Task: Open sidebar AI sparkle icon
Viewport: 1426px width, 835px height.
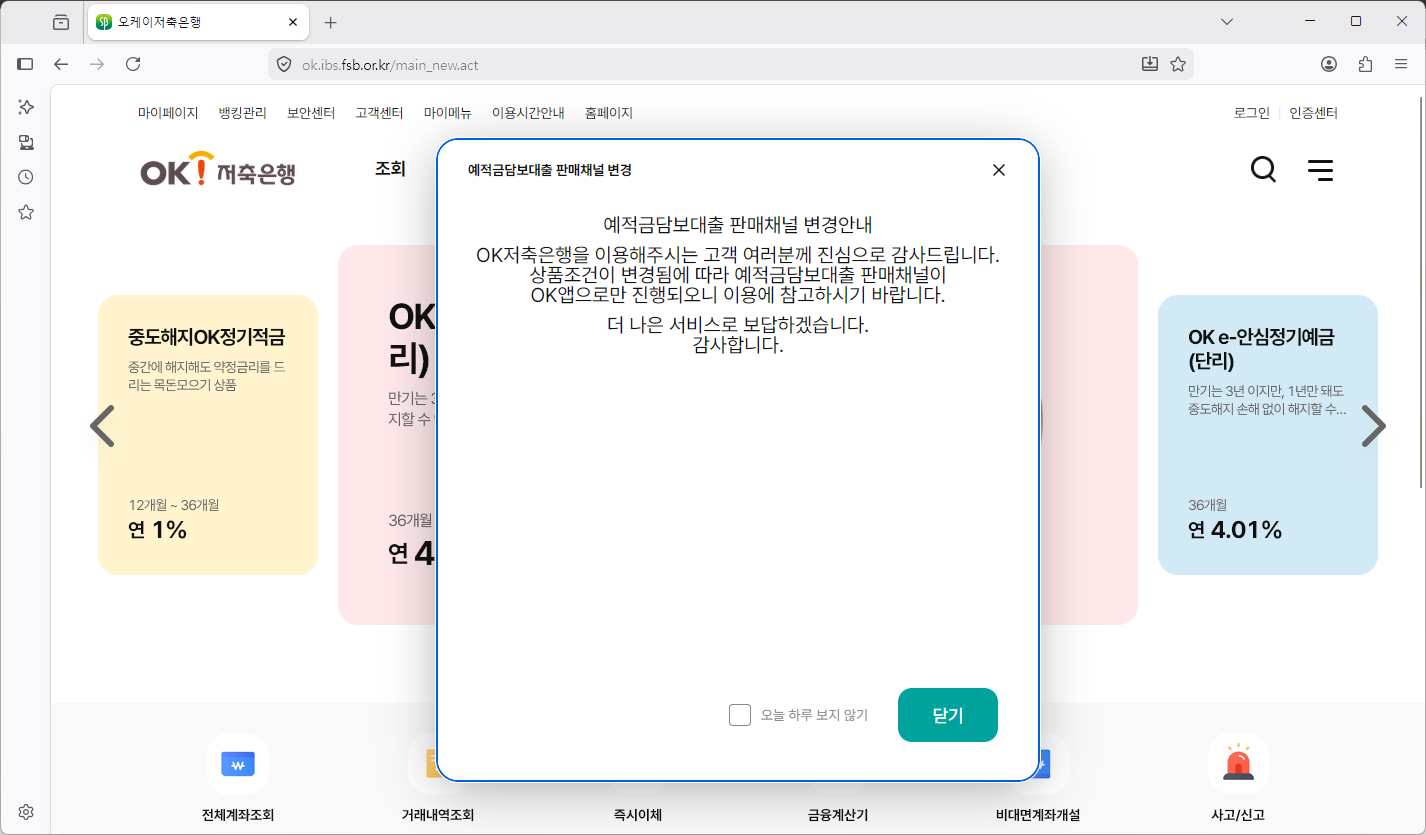Action: pyautogui.click(x=26, y=106)
